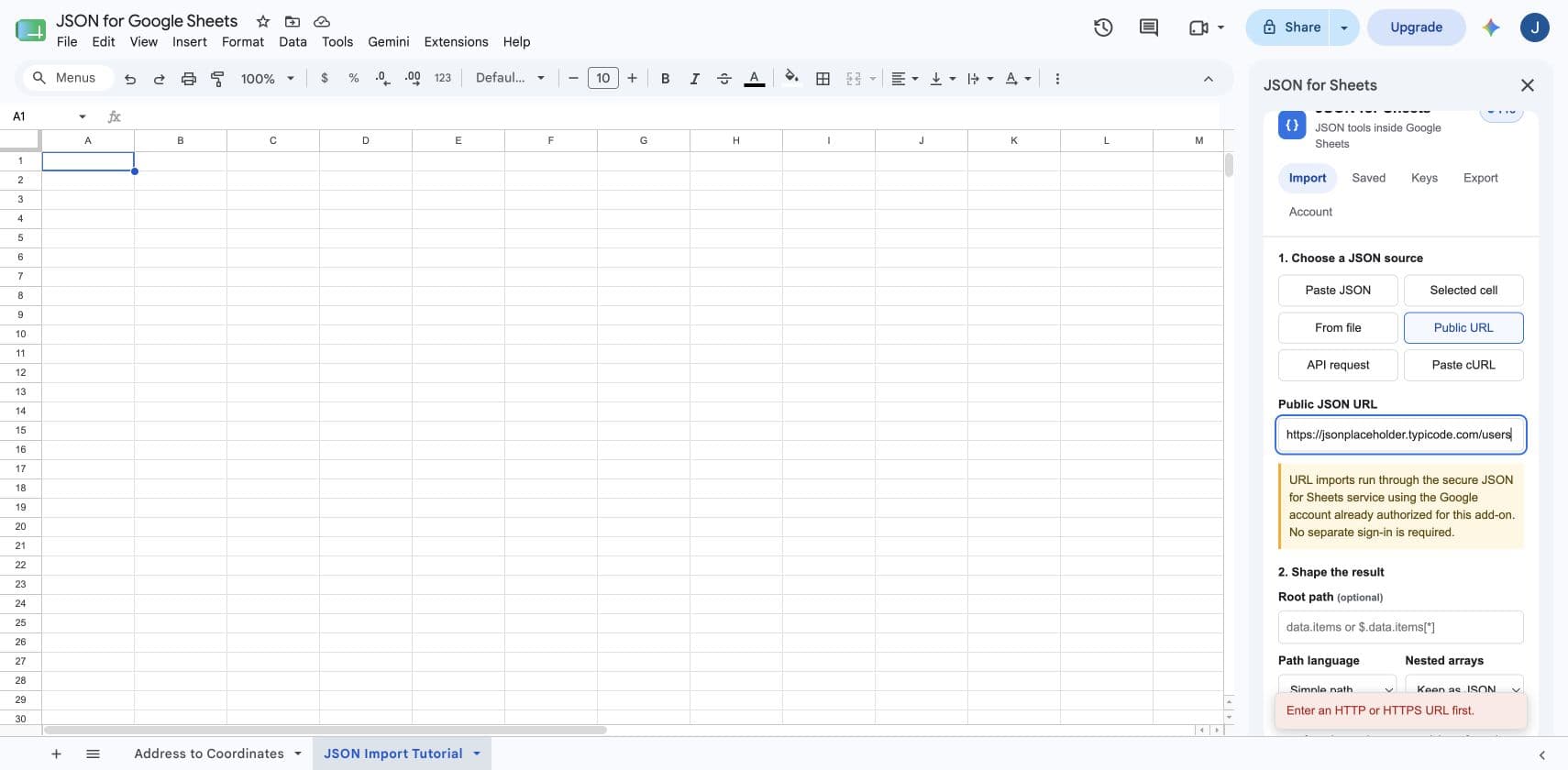
Task: Decrease decimal places icon
Action: (383, 78)
